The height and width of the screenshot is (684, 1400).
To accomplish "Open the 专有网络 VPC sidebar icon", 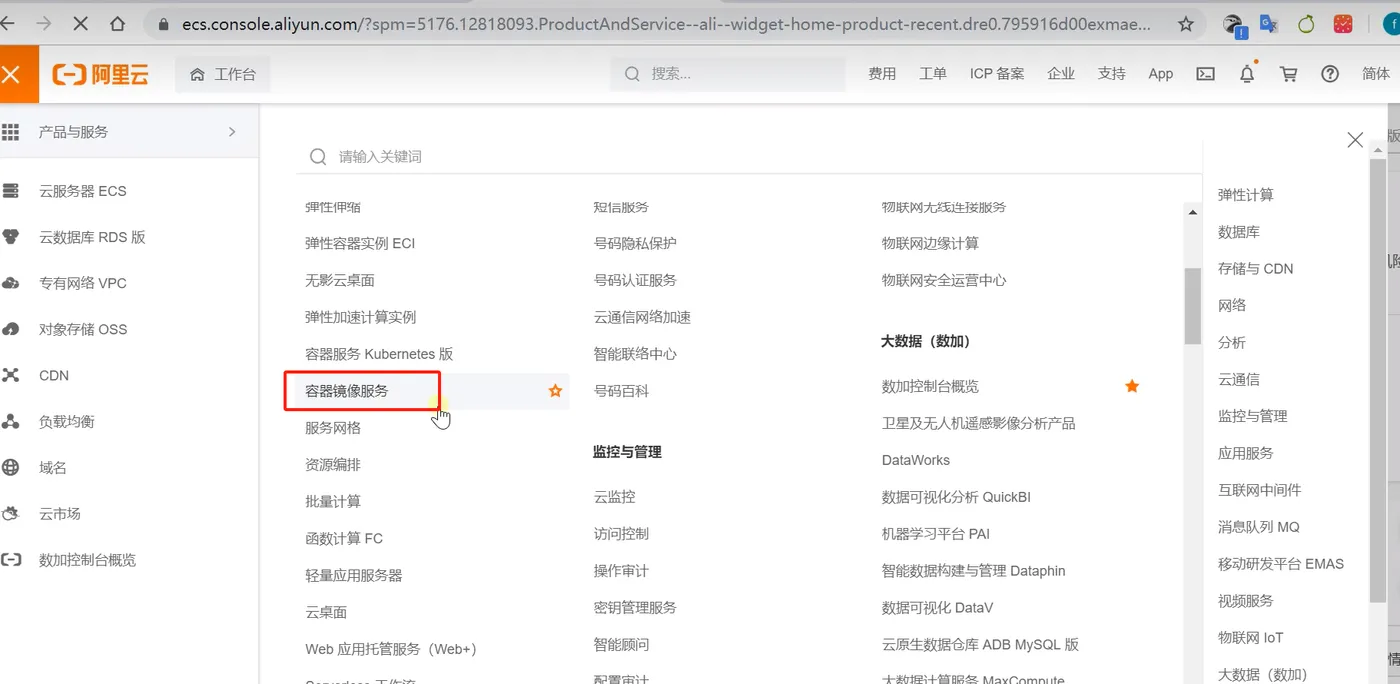I will point(11,283).
